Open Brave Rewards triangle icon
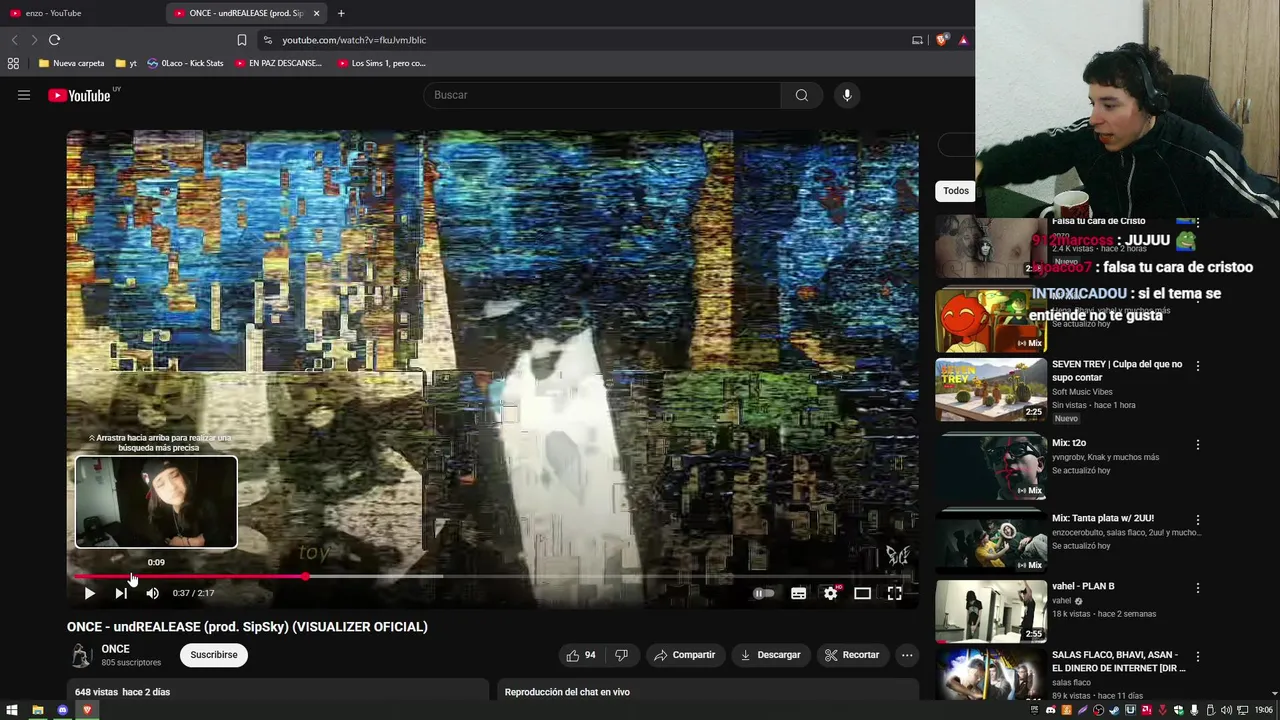The height and width of the screenshot is (720, 1280). [963, 40]
